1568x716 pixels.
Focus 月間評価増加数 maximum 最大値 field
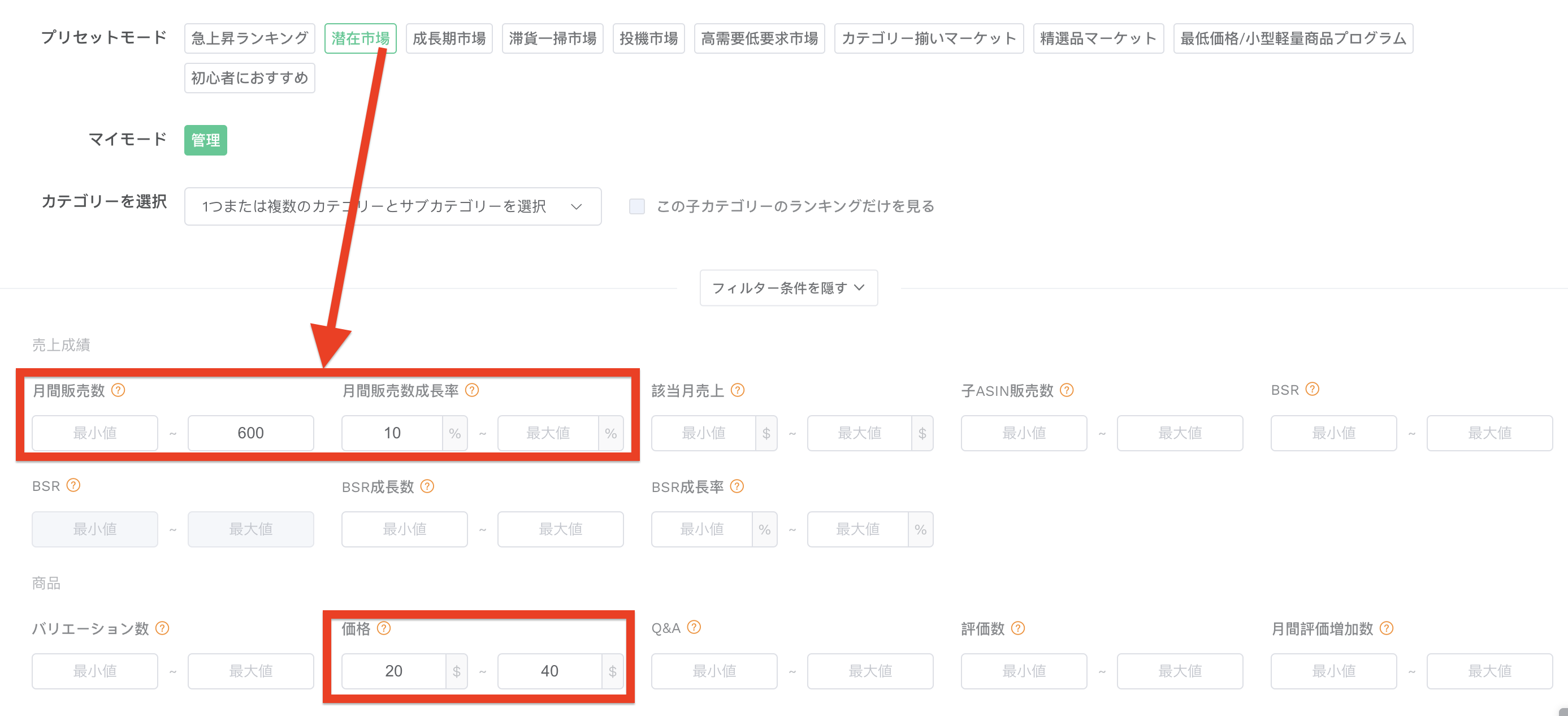click(x=1490, y=671)
